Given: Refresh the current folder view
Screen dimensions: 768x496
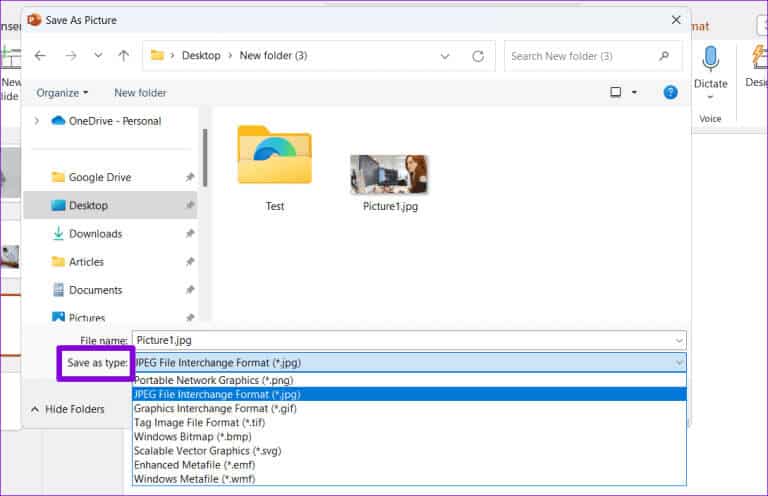Looking at the screenshot, I should [478, 56].
